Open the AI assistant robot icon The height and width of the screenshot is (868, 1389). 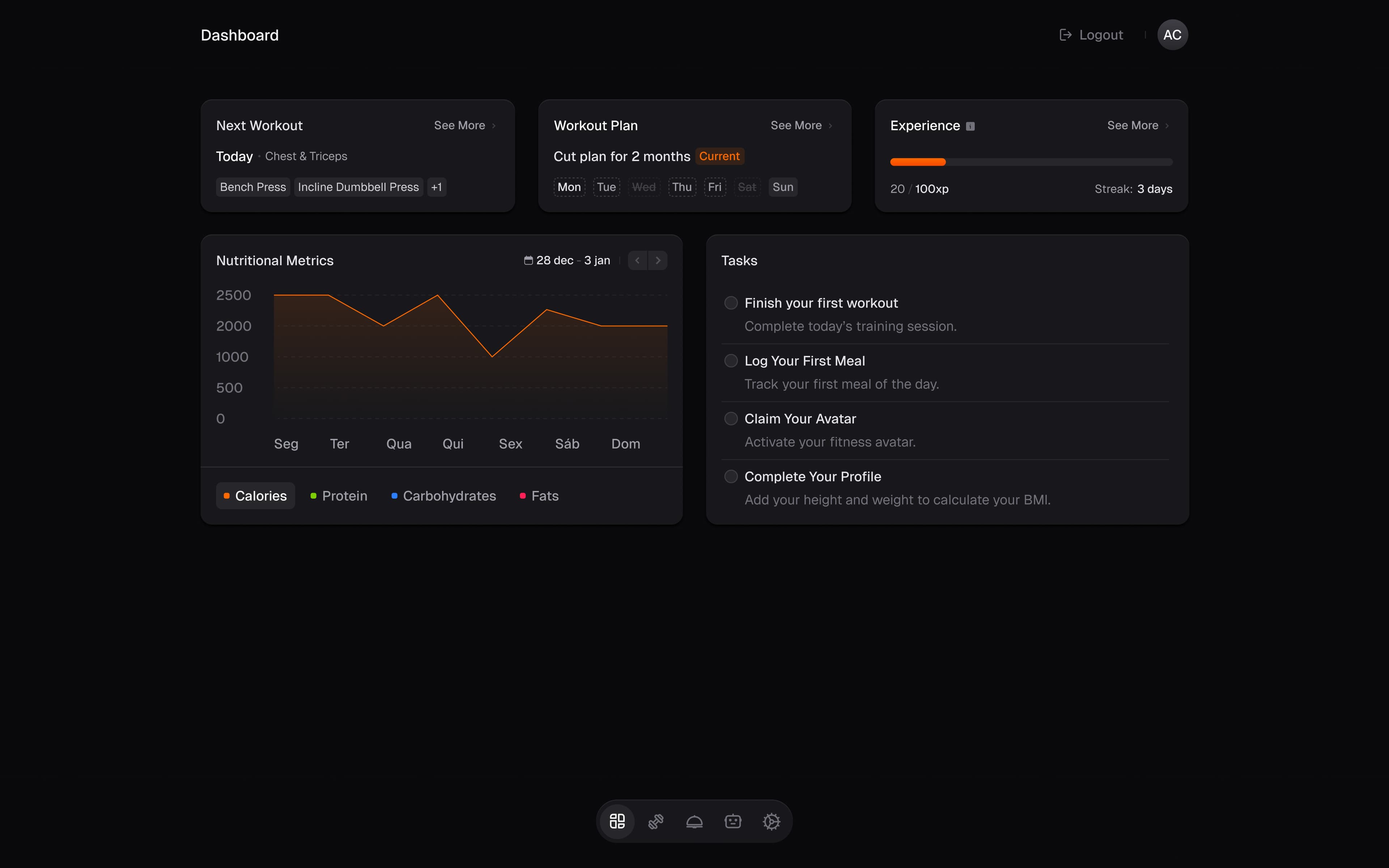click(x=733, y=821)
